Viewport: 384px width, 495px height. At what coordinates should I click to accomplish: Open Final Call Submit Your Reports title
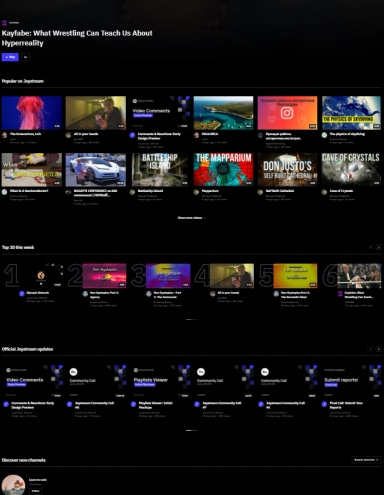[346, 405]
